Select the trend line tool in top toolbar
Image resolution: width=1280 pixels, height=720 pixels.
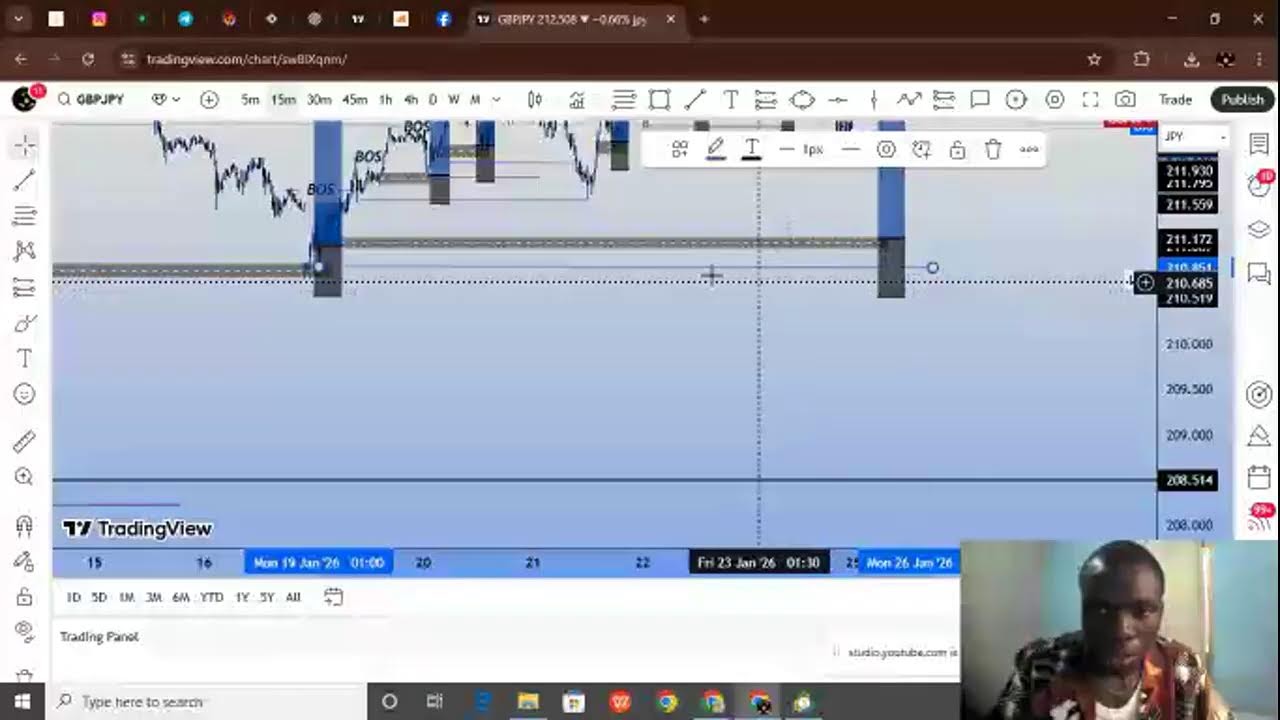point(695,100)
